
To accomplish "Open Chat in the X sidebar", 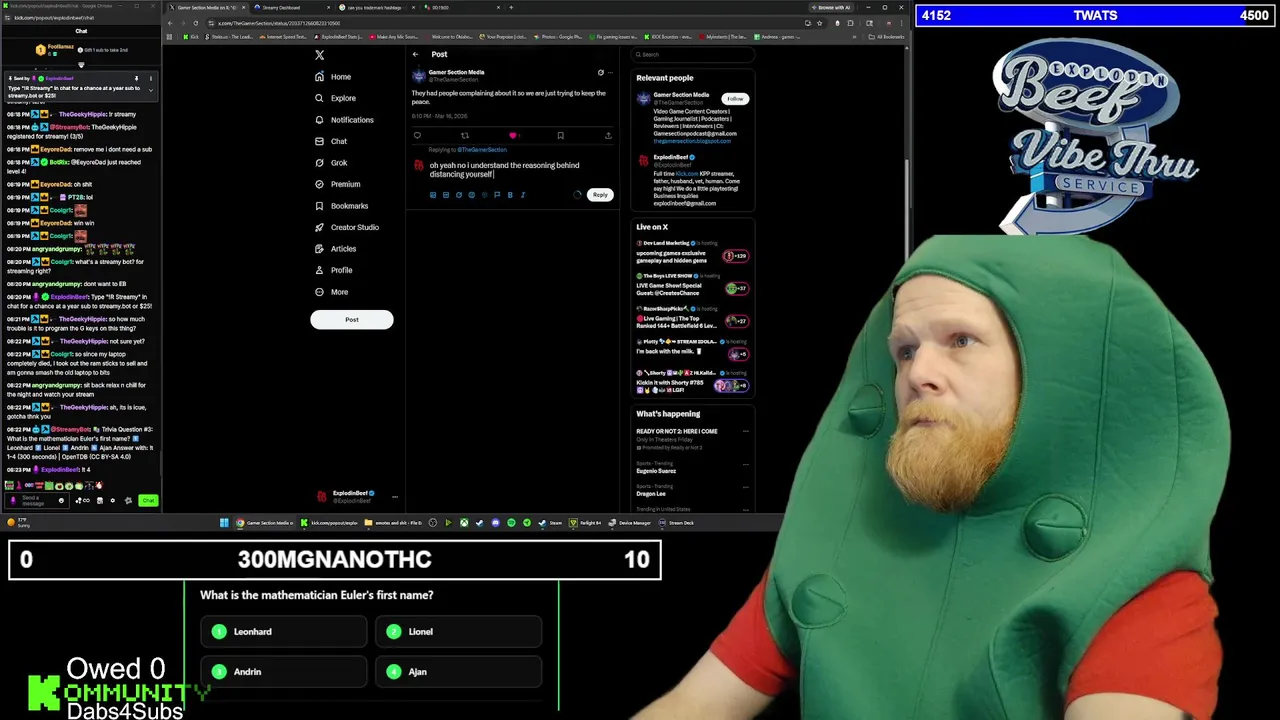I will coord(330,141).
